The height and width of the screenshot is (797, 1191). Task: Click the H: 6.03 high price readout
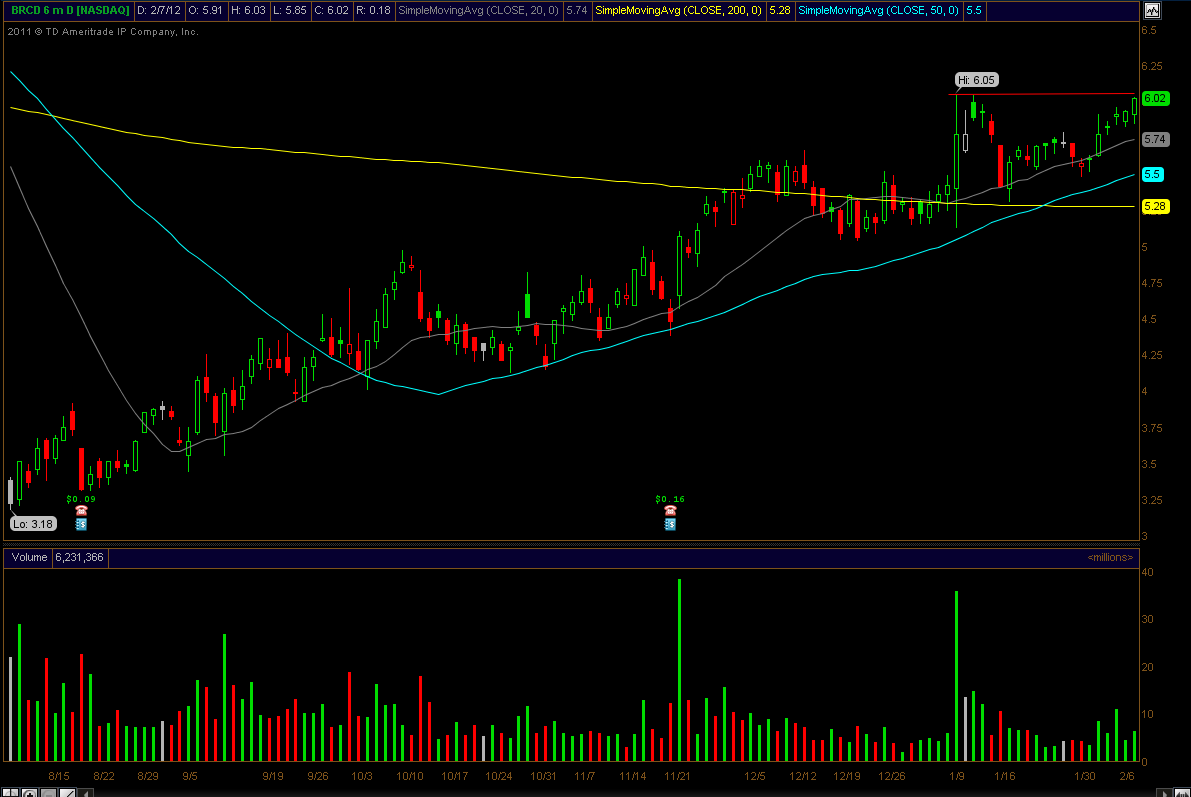click(249, 11)
